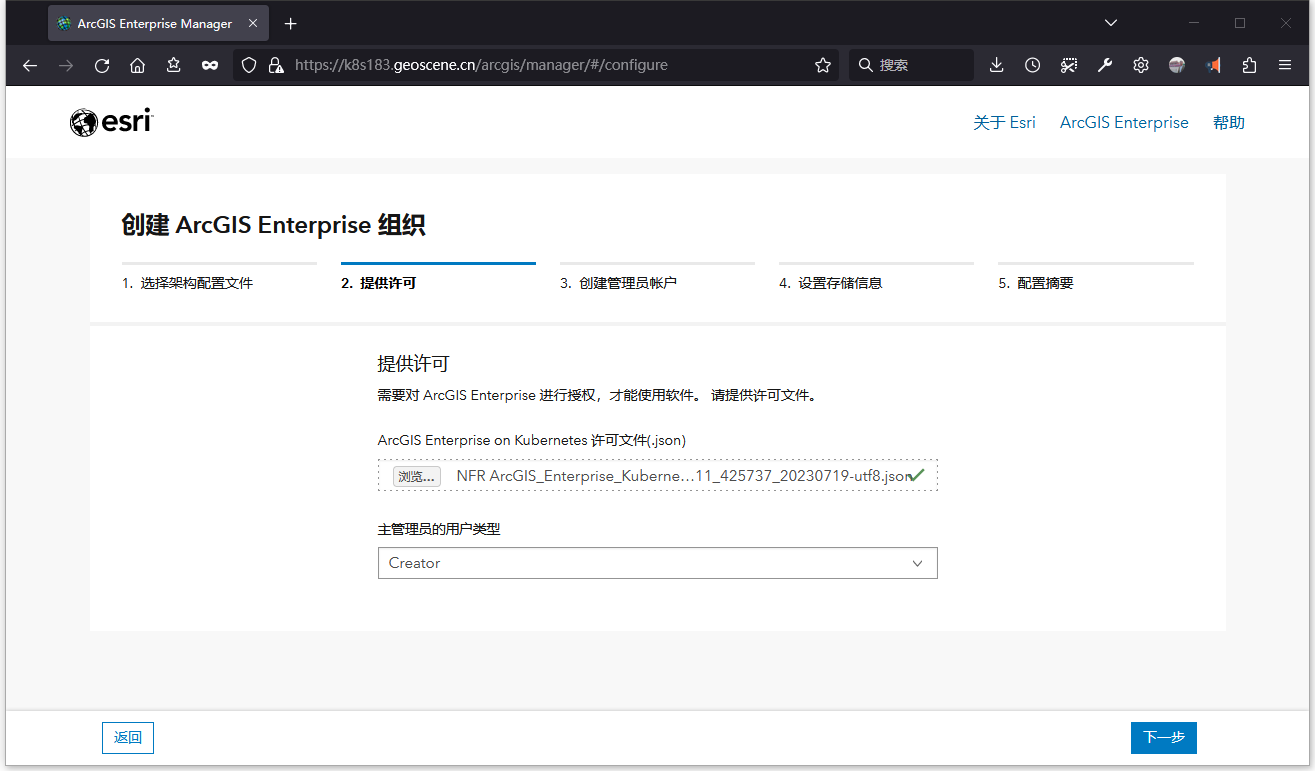Click the 浏览... browse file button
1315x771 pixels.
point(416,476)
